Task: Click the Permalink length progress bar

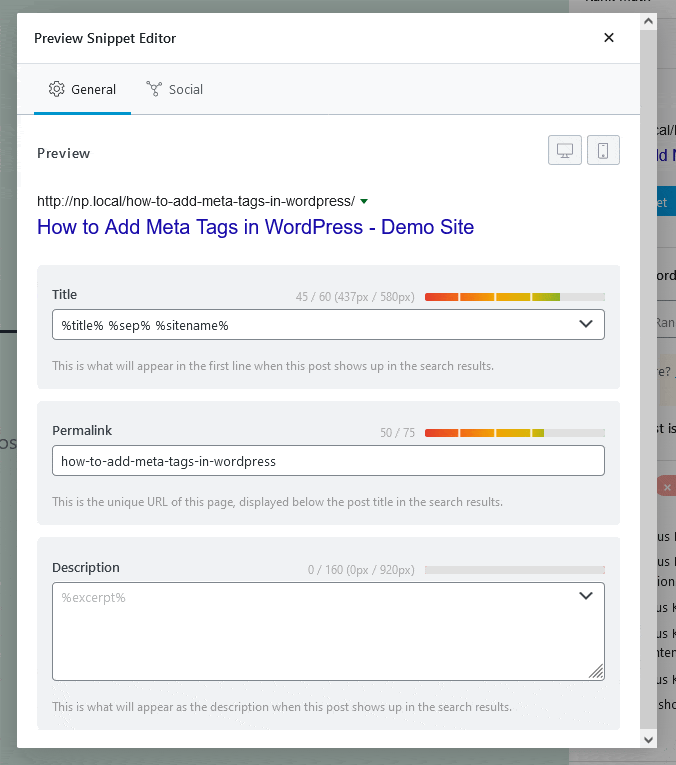Action: tap(515, 433)
